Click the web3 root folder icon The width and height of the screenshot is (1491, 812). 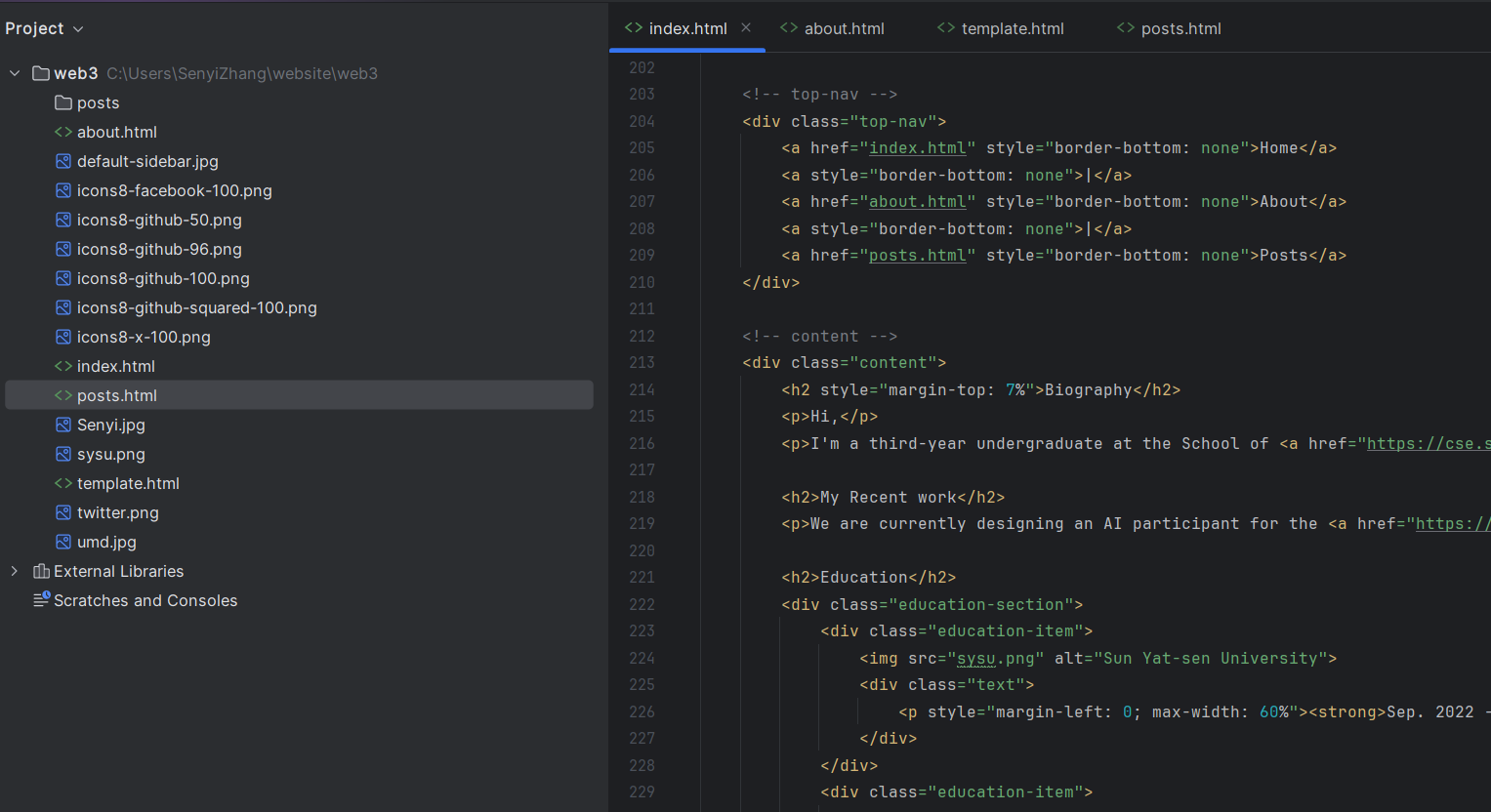[x=41, y=73]
